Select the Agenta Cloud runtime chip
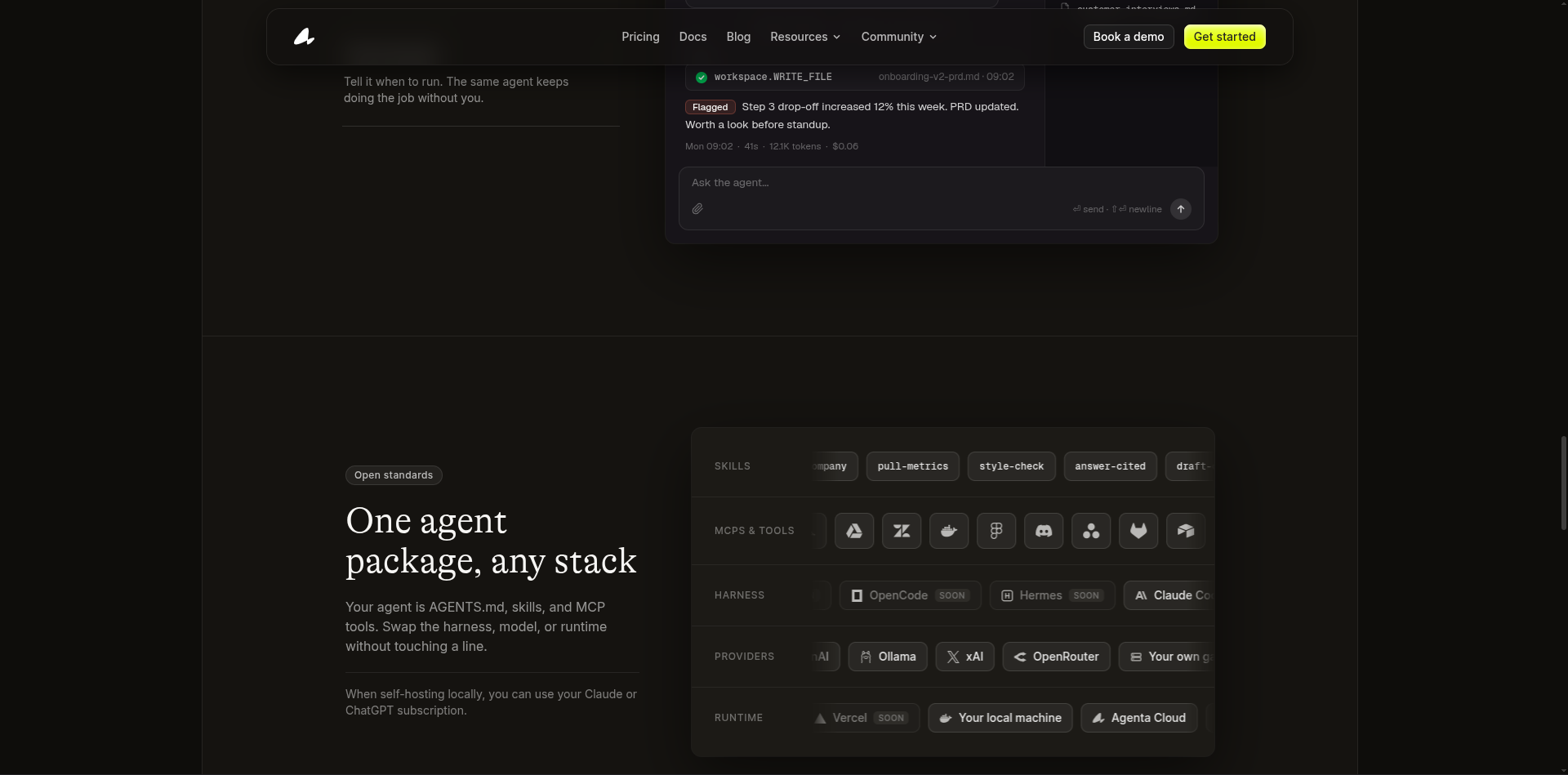The image size is (1568, 775). point(1139,718)
